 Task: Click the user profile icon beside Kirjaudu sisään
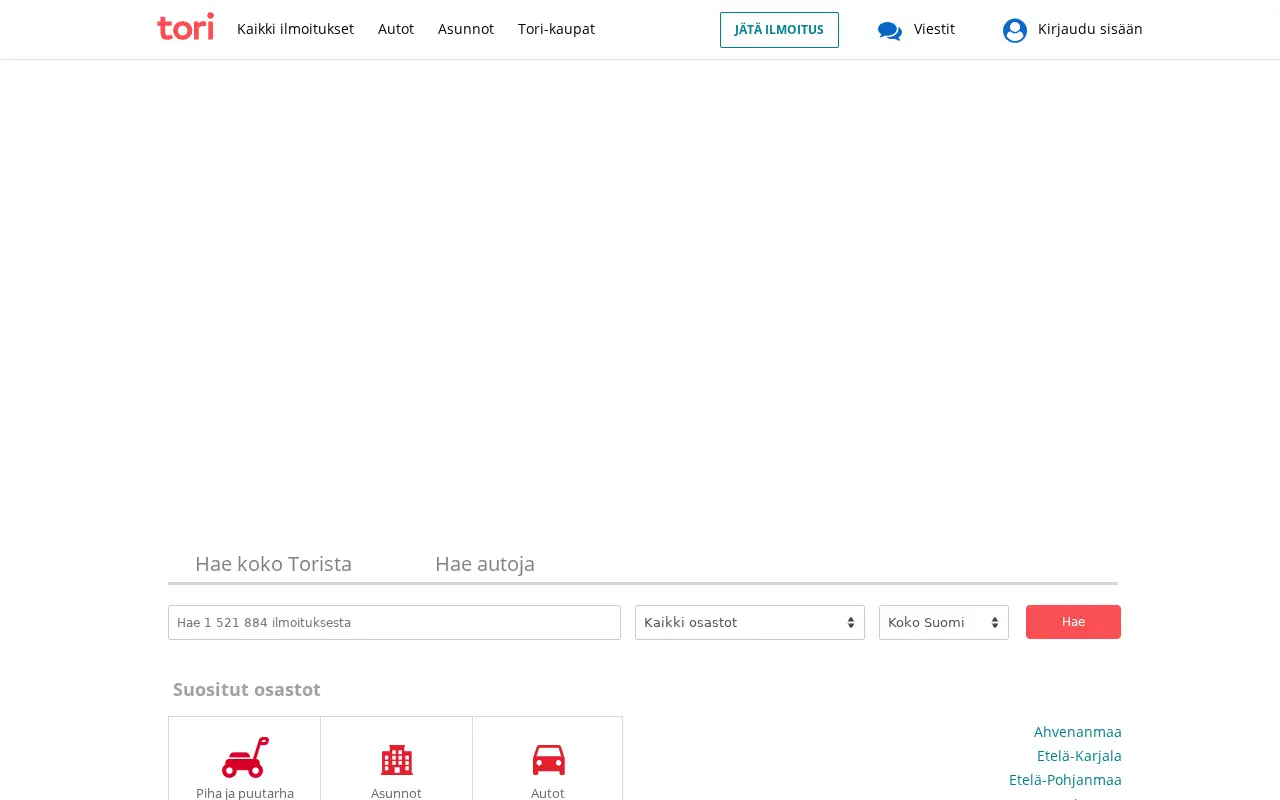pos(1015,30)
